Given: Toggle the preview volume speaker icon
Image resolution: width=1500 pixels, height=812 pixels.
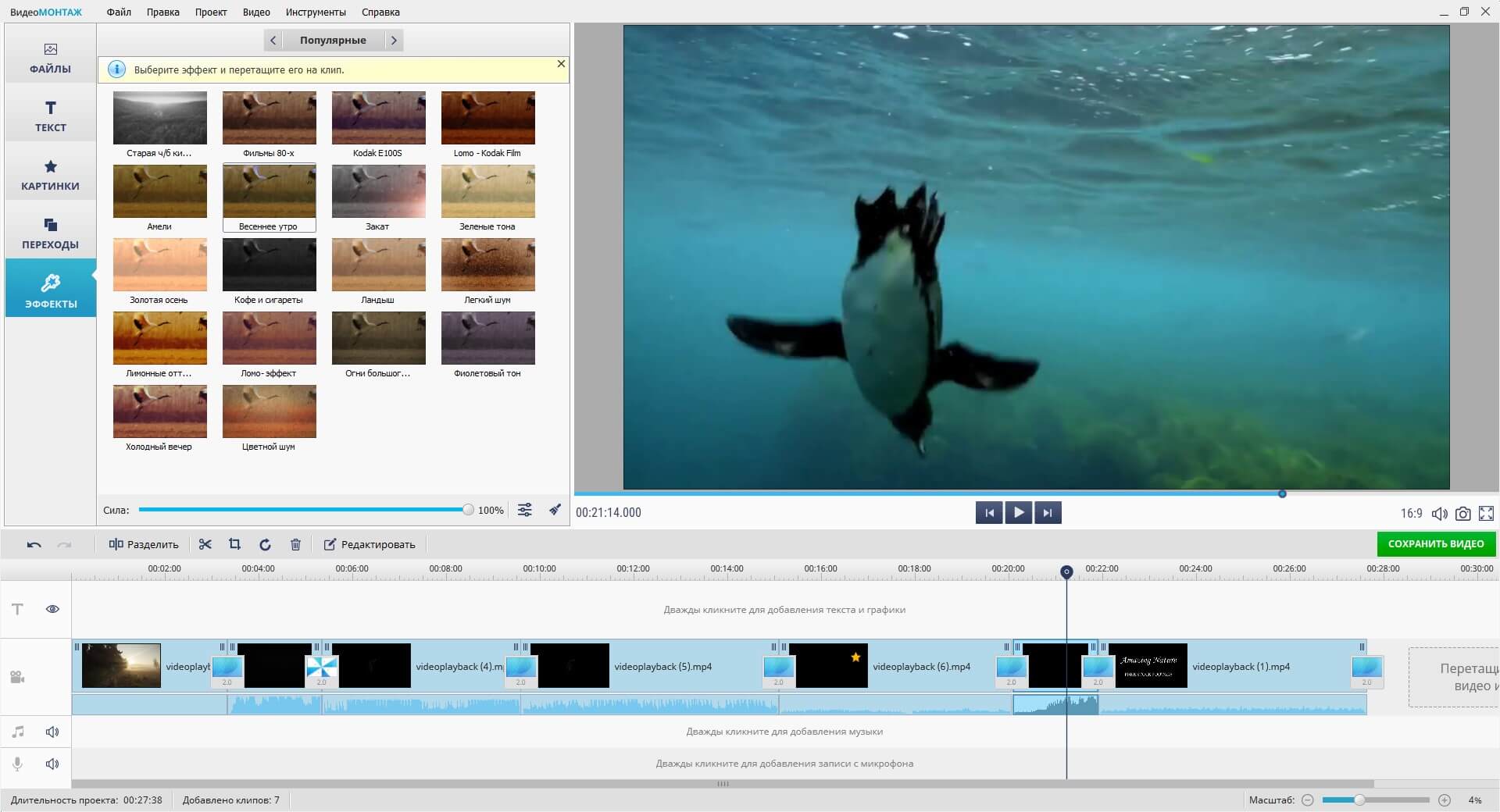Looking at the screenshot, I should pos(1439,513).
